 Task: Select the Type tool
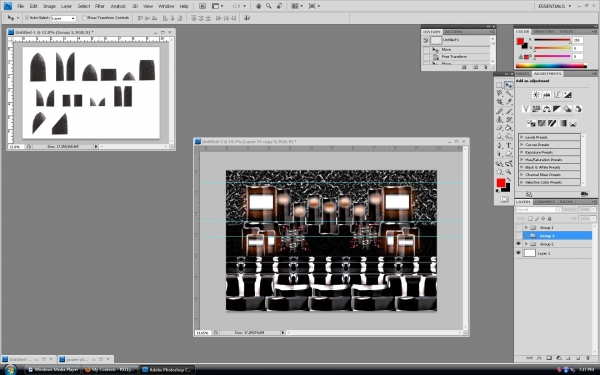point(509,145)
